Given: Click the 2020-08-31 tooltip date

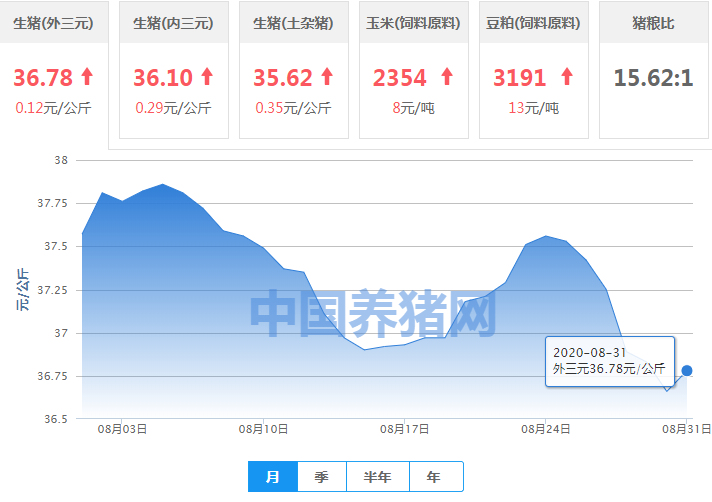Looking at the screenshot, I should [589, 353].
